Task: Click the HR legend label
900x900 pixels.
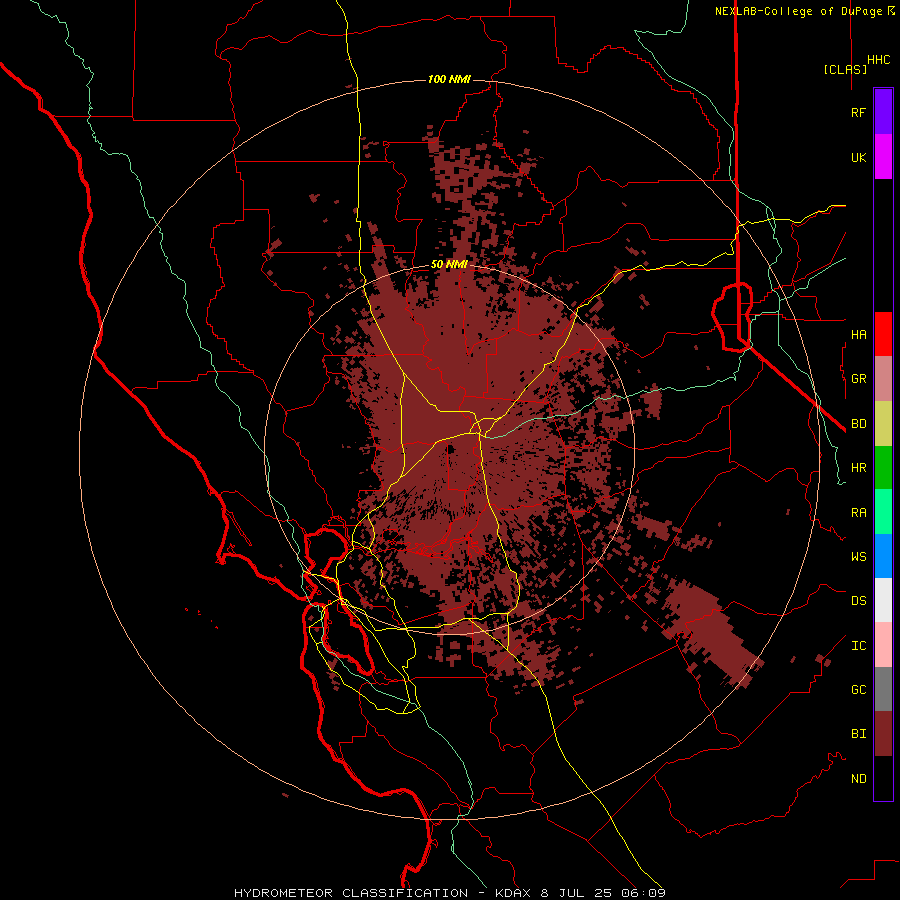Action: [858, 468]
